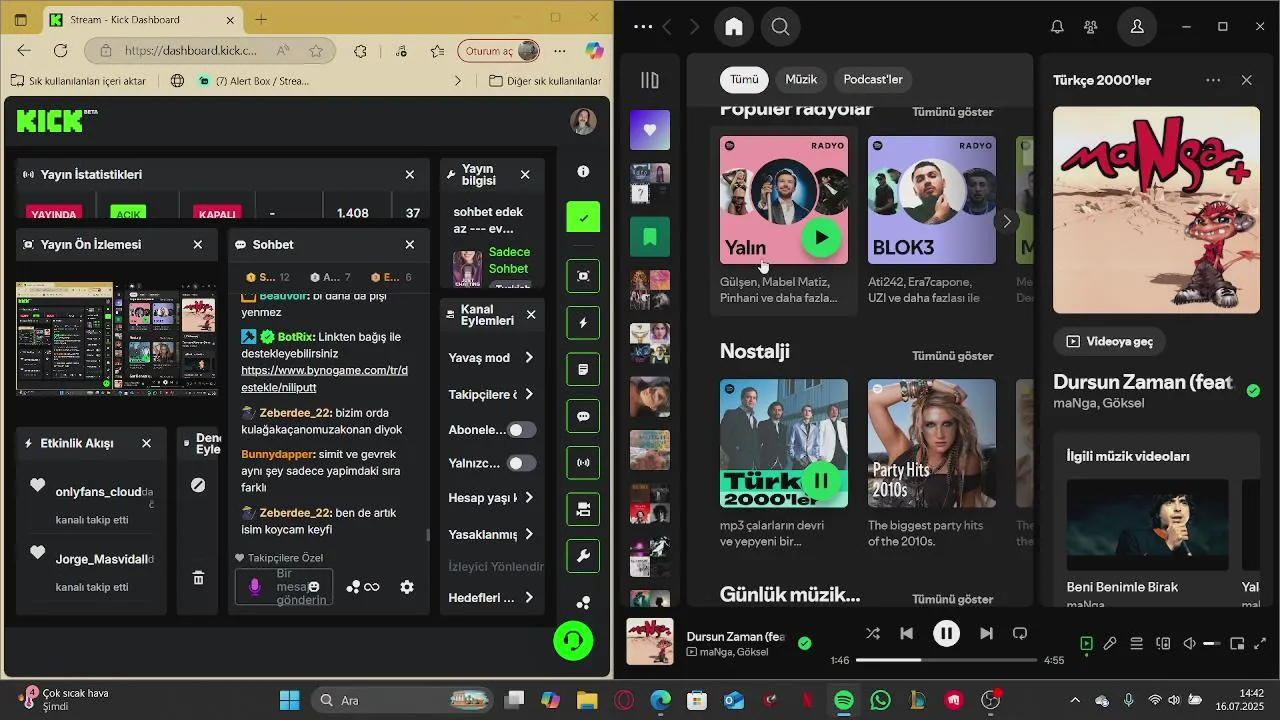Image resolution: width=1280 pixels, height=720 pixels.
Task: Open Spotify notifications bell
Action: [x=1057, y=27]
